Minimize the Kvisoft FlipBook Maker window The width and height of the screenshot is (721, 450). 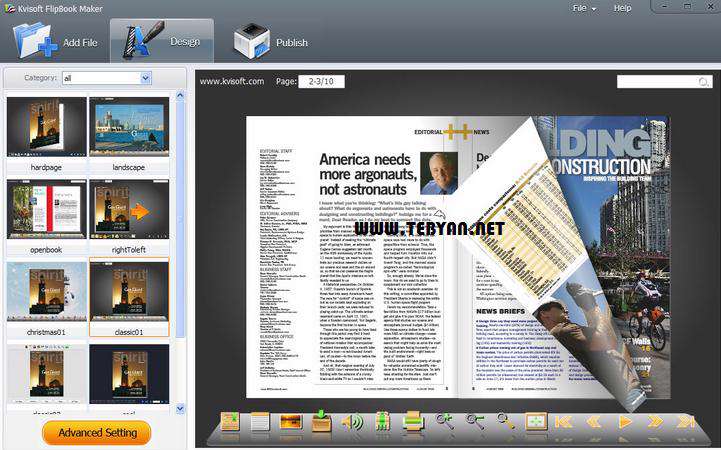click(664, 6)
